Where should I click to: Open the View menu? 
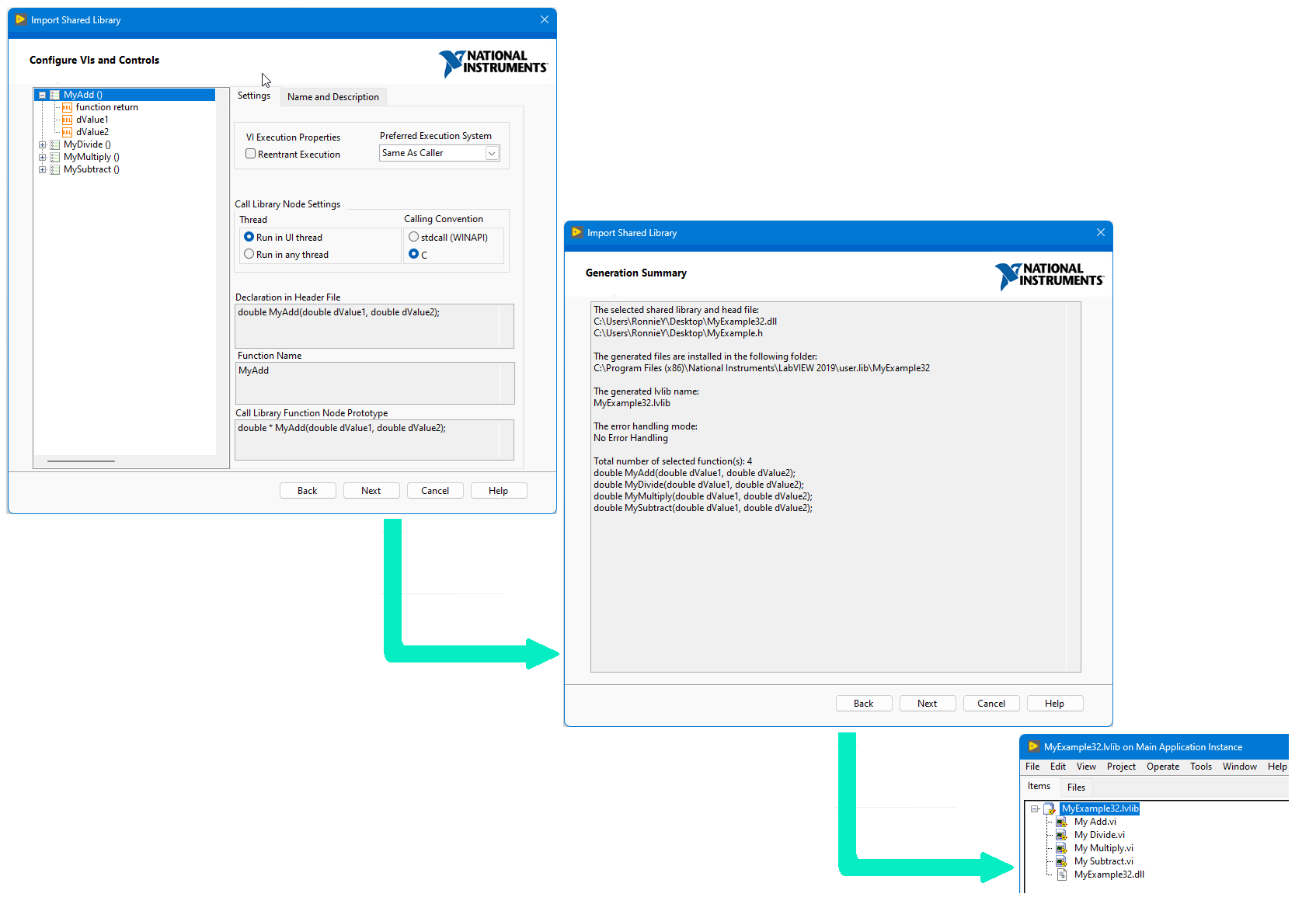pos(1086,767)
